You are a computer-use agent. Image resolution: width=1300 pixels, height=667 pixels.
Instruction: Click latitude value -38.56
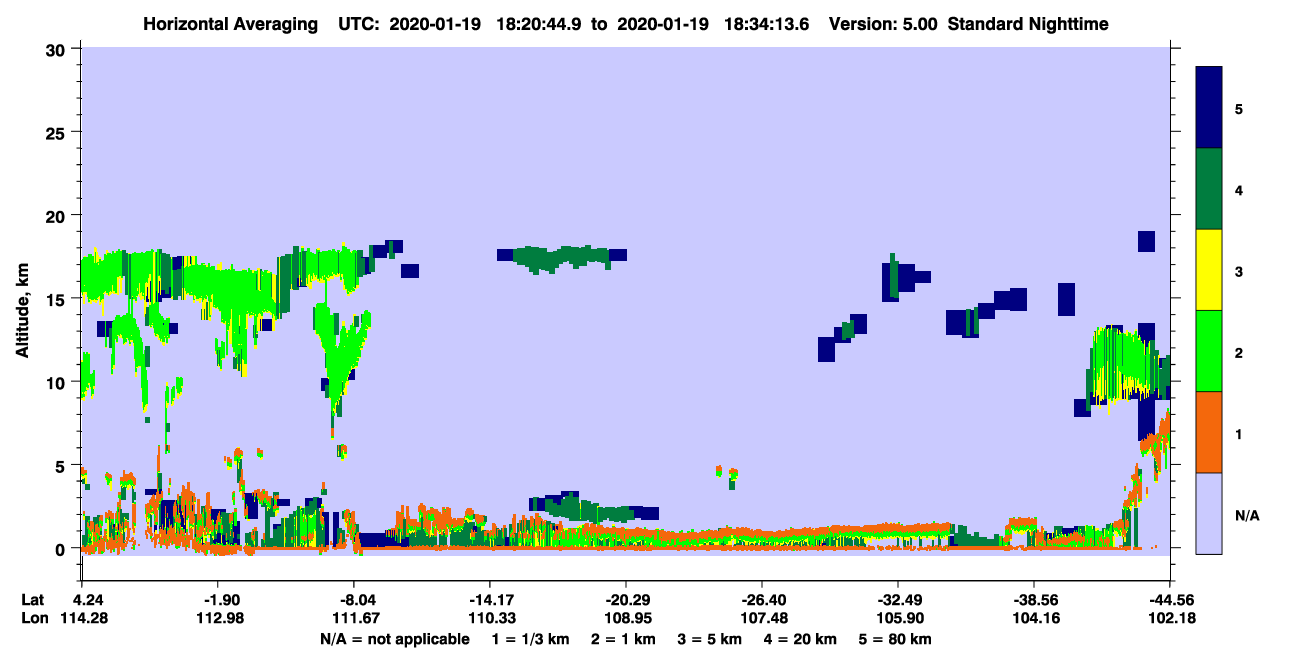pos(1033,600)
